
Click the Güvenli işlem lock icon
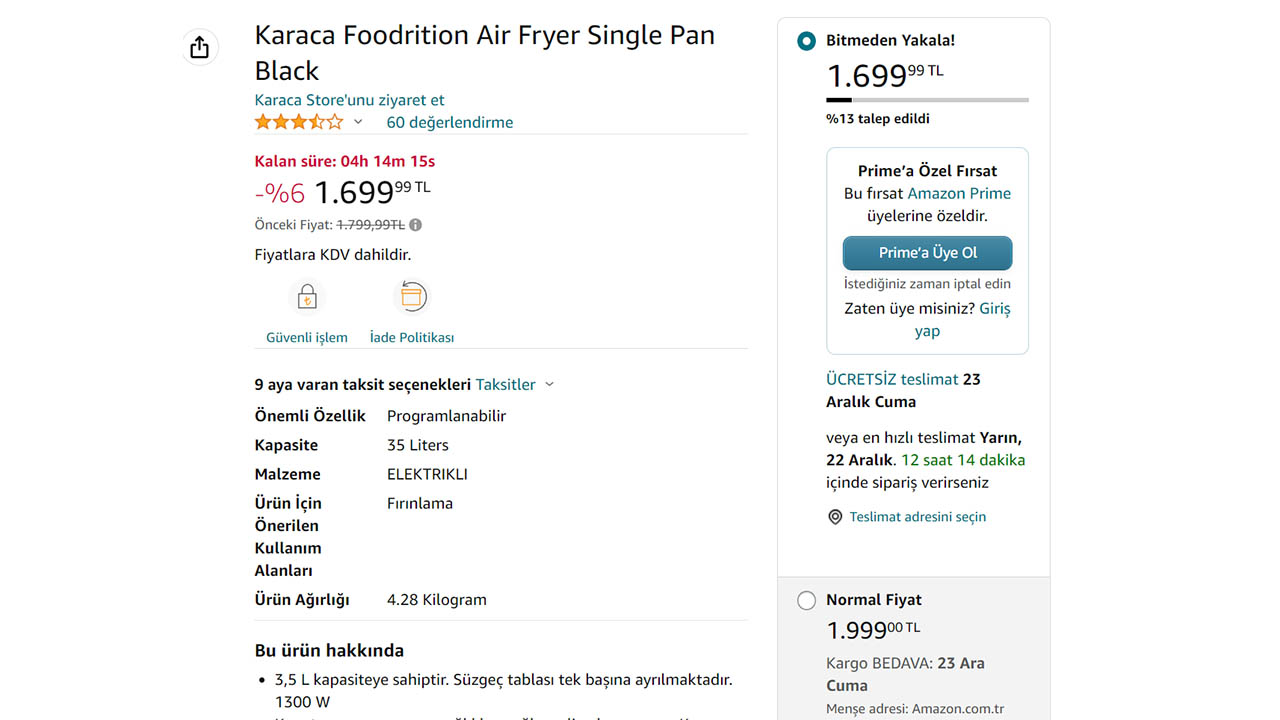point(307,297)
